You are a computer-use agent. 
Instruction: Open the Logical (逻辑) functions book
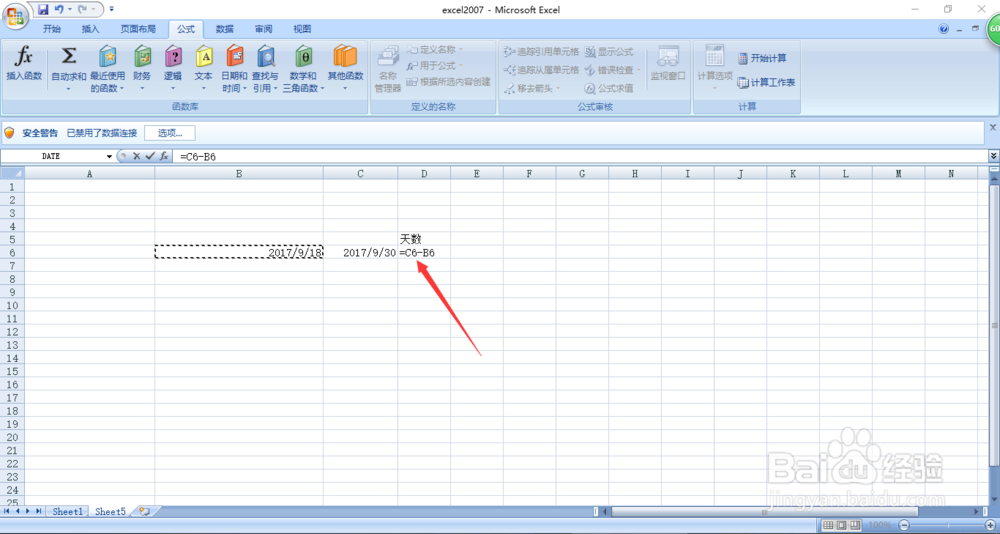coord(172,56)
